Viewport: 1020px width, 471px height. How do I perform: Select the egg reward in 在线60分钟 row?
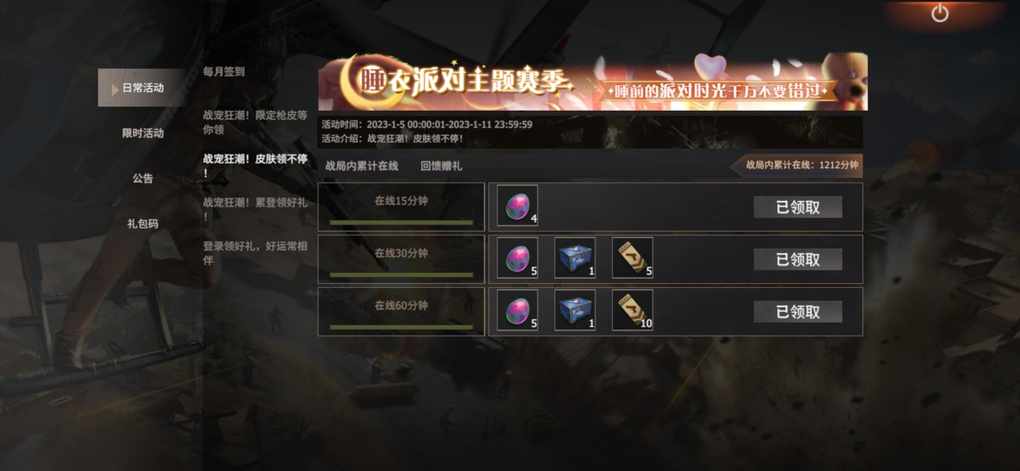[517, 310]
